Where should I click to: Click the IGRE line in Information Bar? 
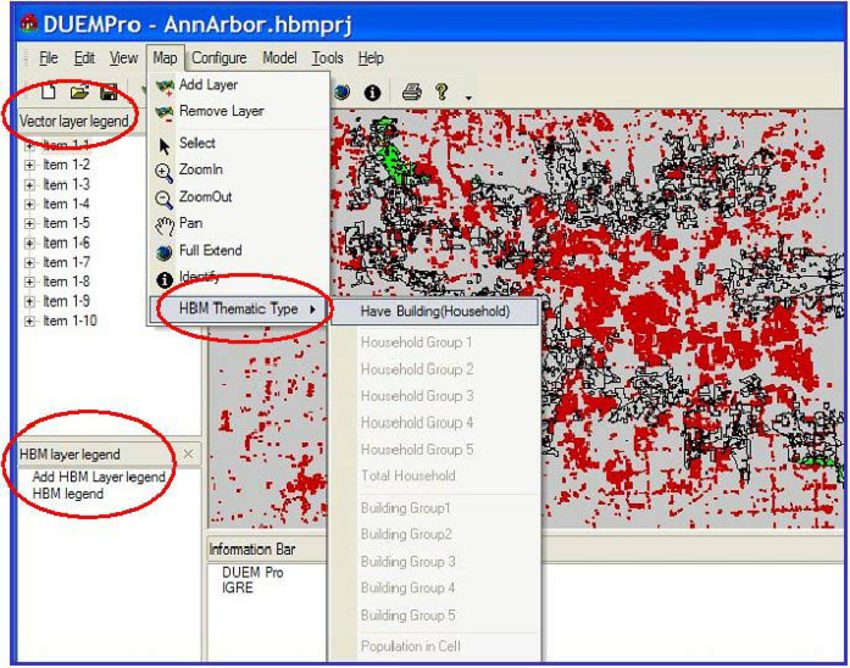coord(237,588)
